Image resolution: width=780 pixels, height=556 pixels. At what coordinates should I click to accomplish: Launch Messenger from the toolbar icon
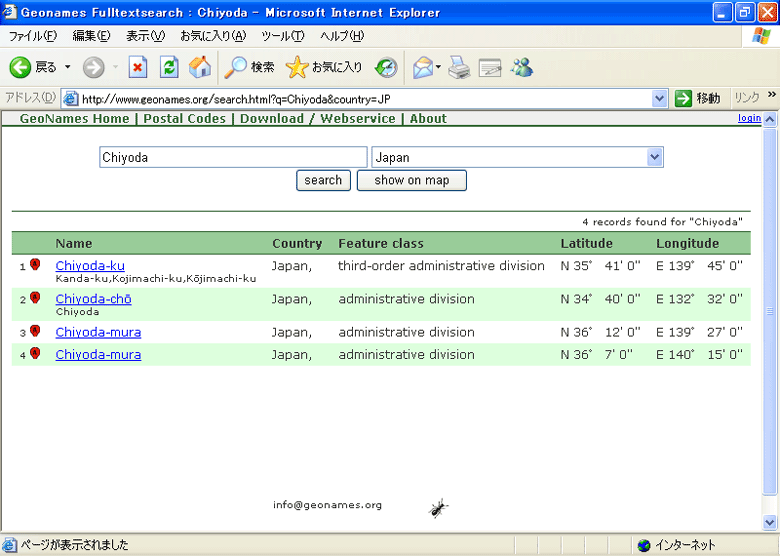point(522,67)
